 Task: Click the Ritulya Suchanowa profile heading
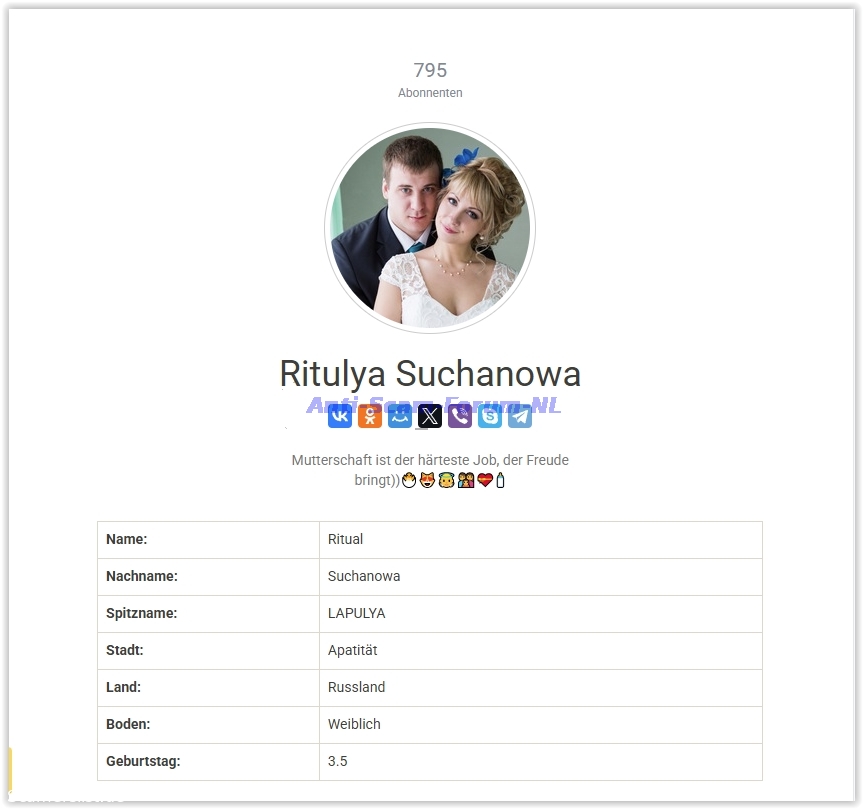430,374
